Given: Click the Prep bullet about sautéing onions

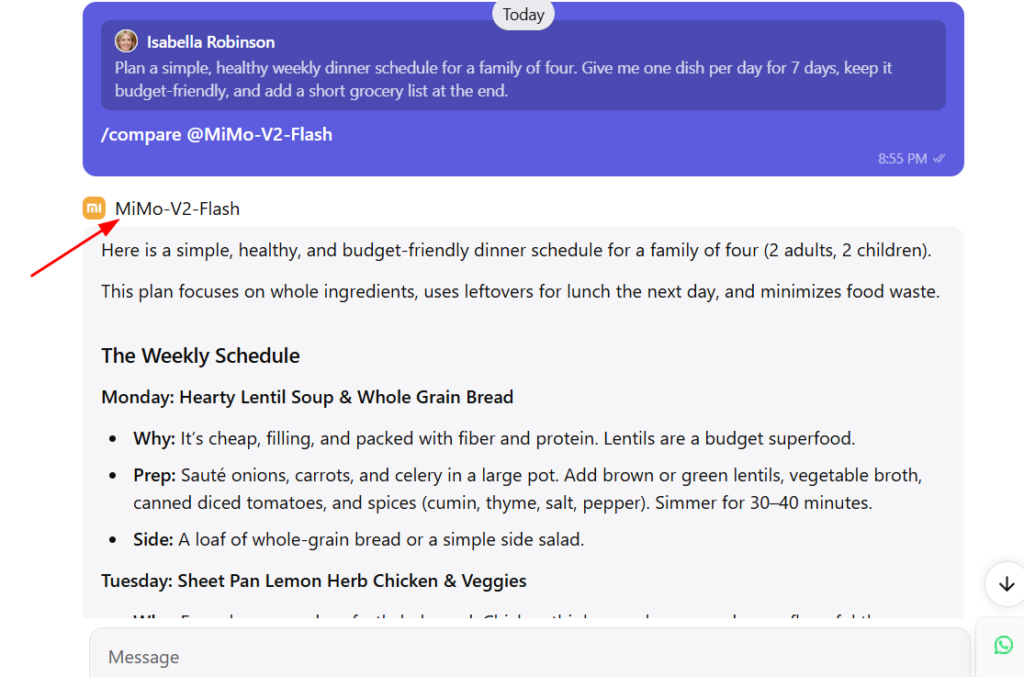Looking at the screenshot, I should pos(528,488).
